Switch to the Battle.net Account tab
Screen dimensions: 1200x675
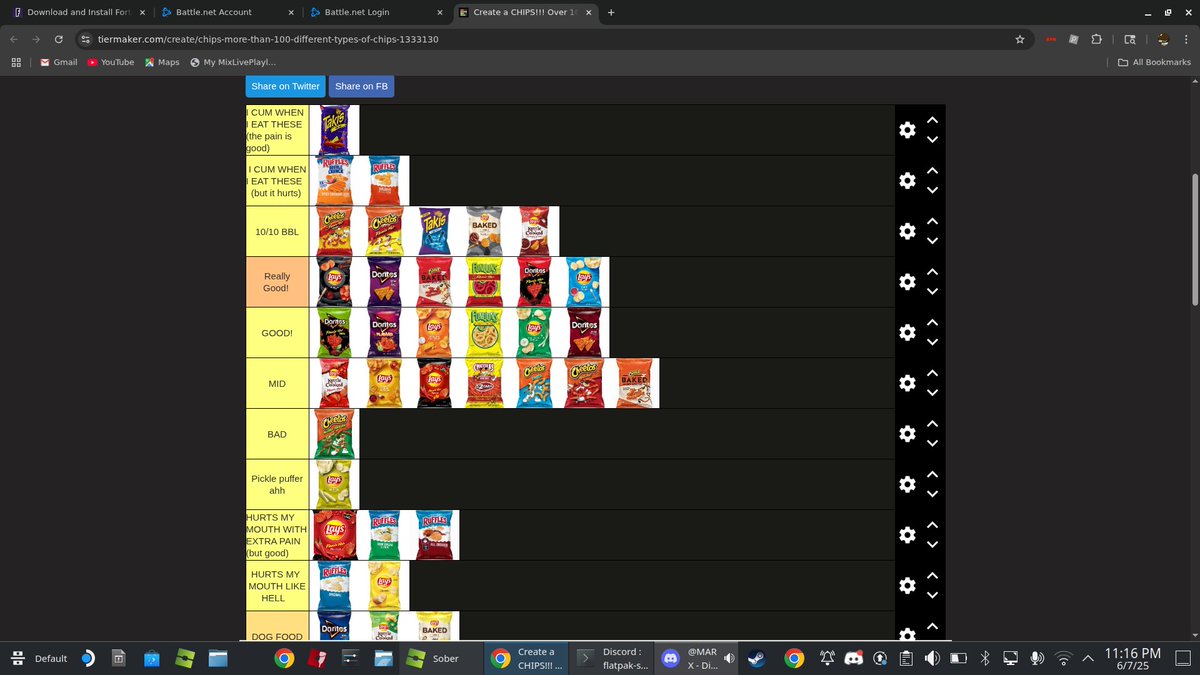[x=227, y=12]
